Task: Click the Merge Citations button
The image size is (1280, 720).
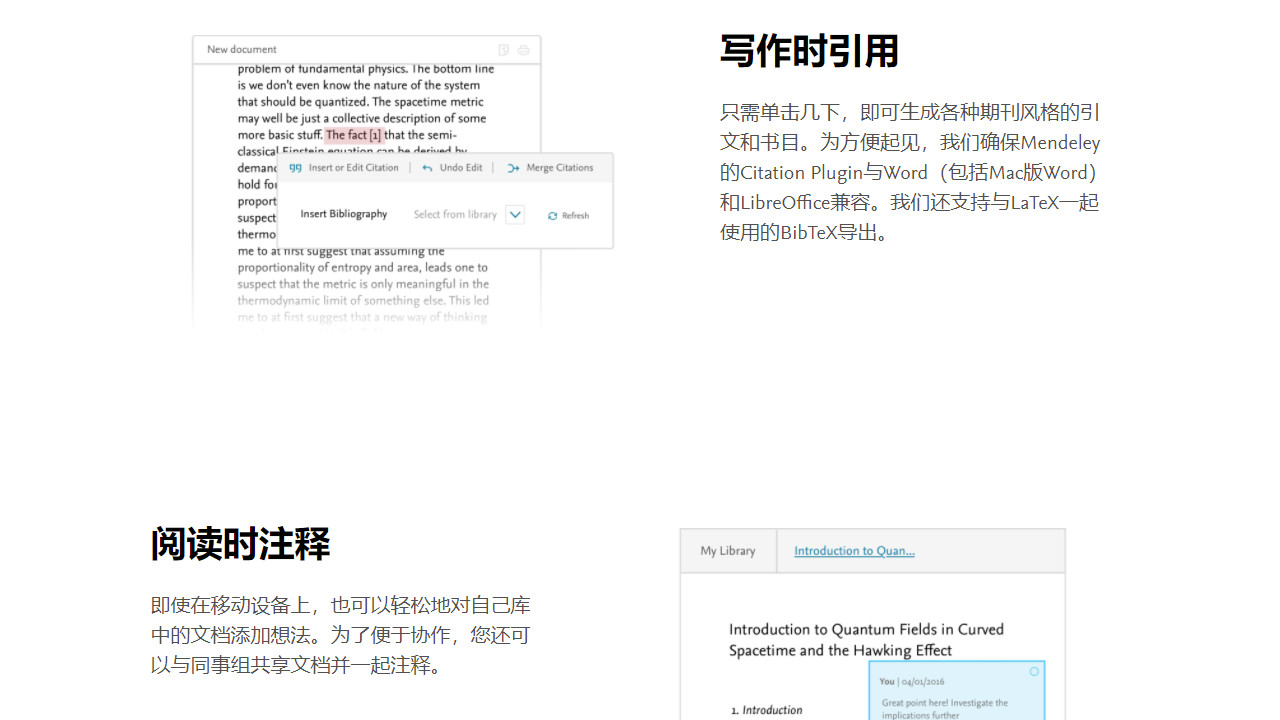Action: click(561, 167)
